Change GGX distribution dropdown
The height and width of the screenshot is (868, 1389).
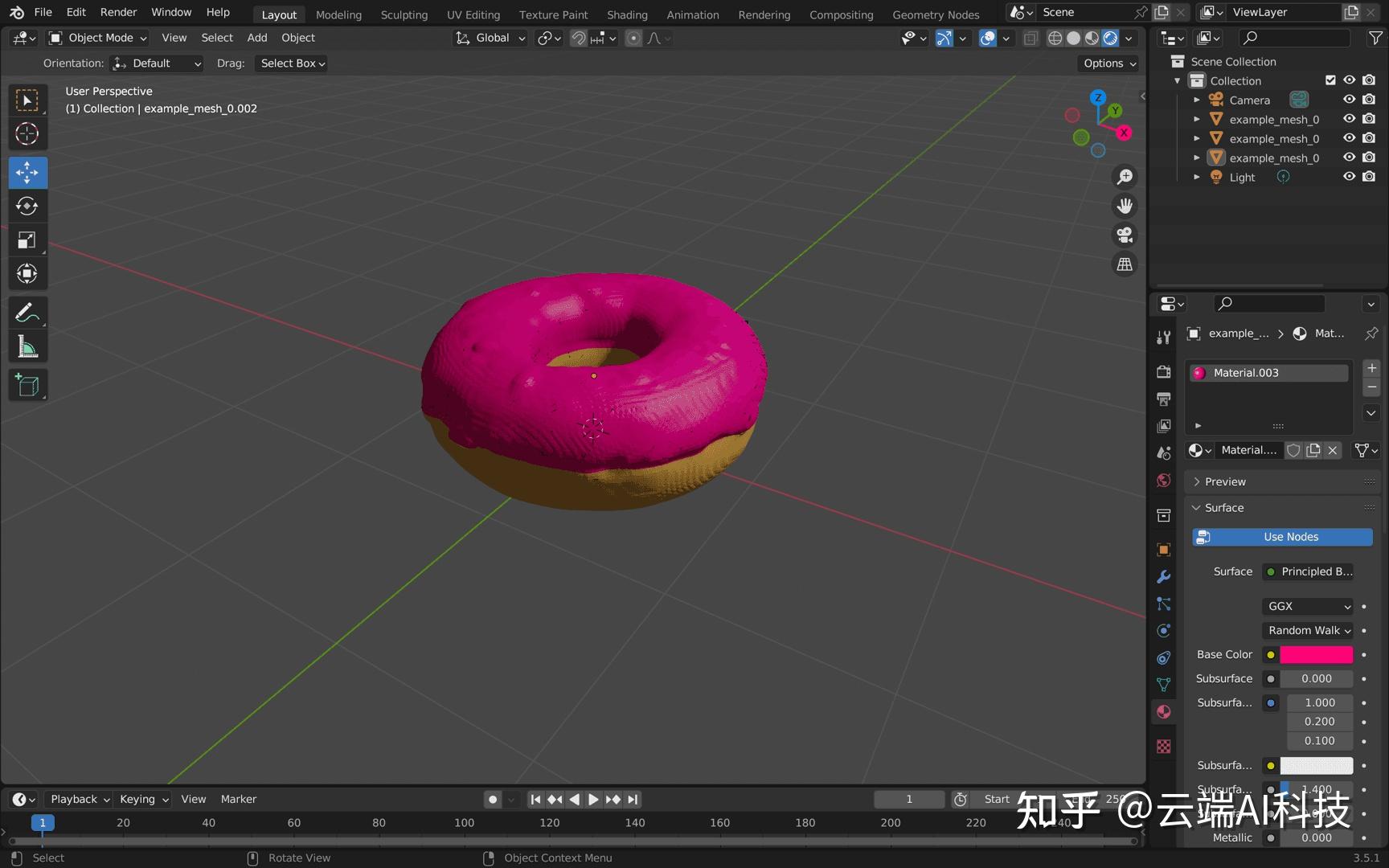(1307, 606)
